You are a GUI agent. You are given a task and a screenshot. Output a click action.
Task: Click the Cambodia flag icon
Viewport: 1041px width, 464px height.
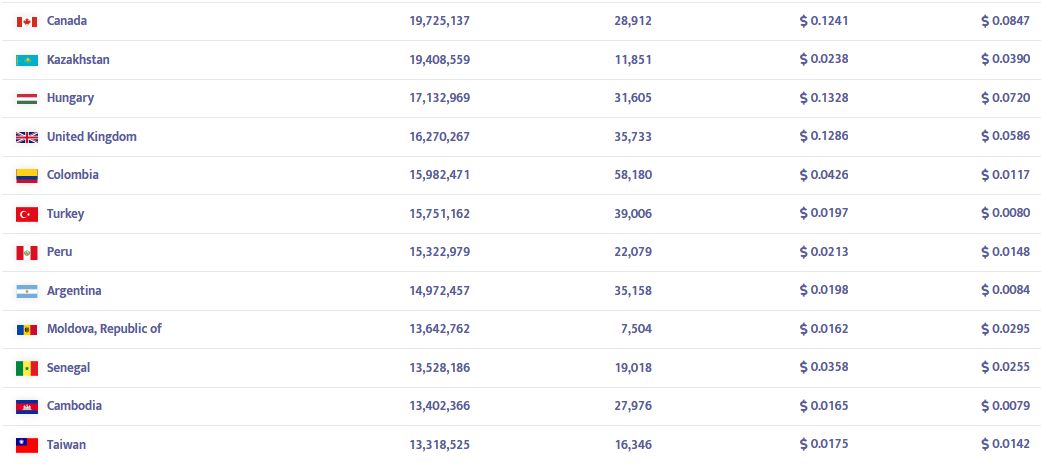point(27,406)
